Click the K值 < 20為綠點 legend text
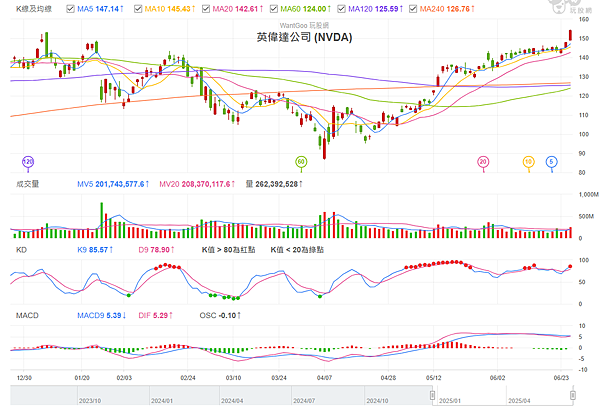The height and width of the screenshot is (409, 600). click(297, 250)
